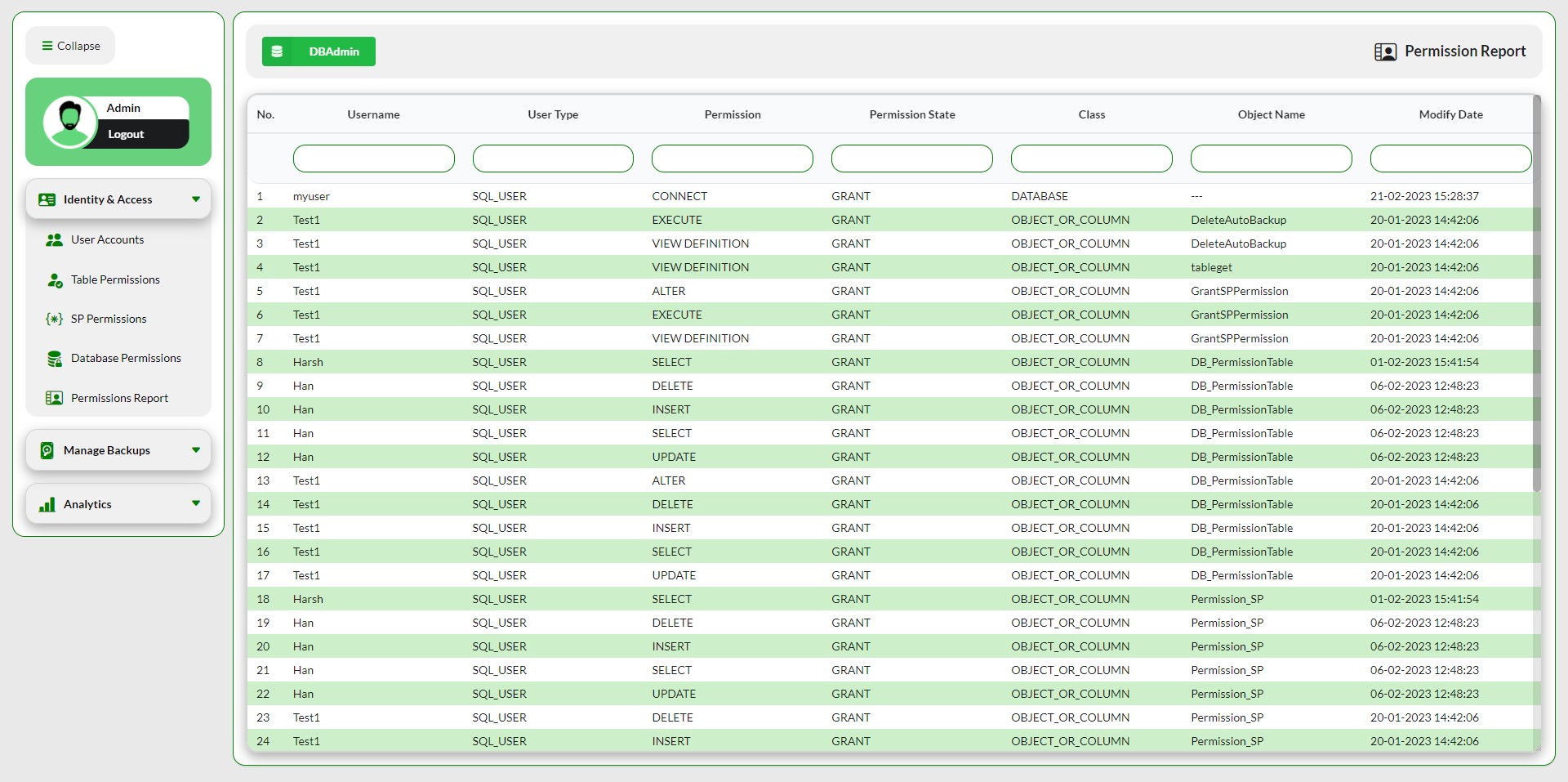Focus the Permission filter field
Image resolution: width=1568 pixels, height=782 pixels.
click(733, 159)
